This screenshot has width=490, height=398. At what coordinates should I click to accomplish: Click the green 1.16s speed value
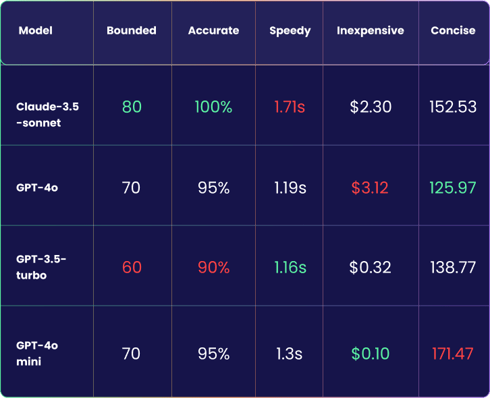[x=290, y=267]
